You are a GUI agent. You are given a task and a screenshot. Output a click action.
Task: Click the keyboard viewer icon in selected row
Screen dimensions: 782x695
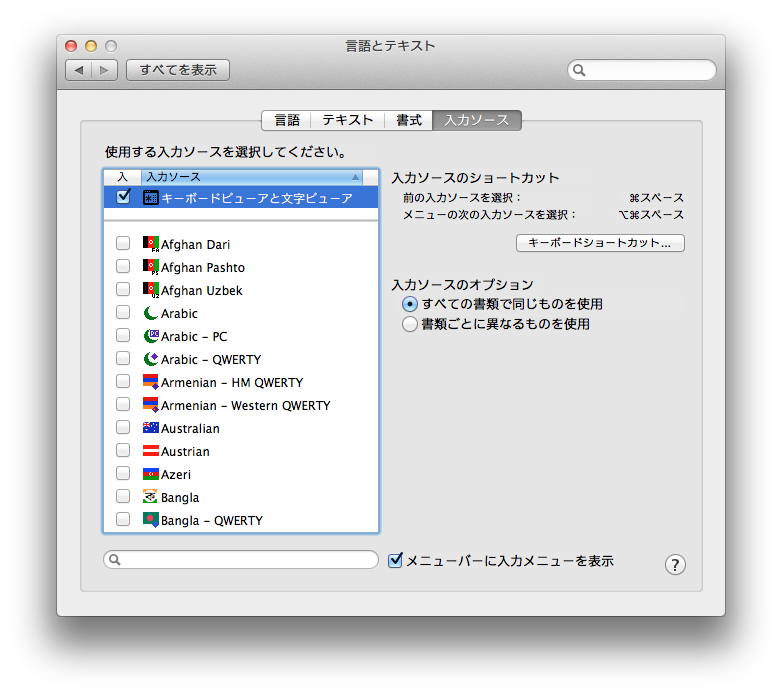[151, 197]
